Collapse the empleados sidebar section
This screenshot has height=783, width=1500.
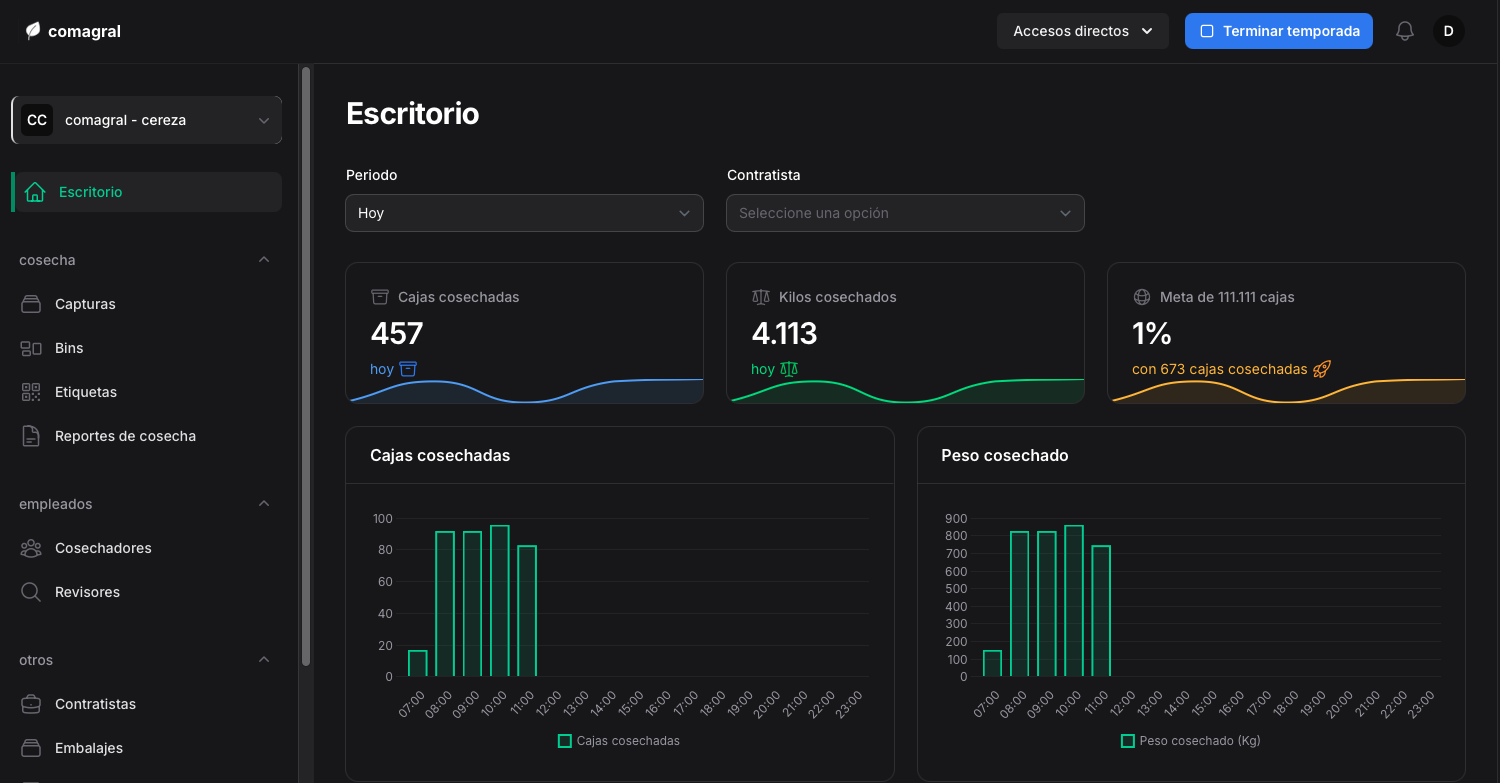pos(264,504)
